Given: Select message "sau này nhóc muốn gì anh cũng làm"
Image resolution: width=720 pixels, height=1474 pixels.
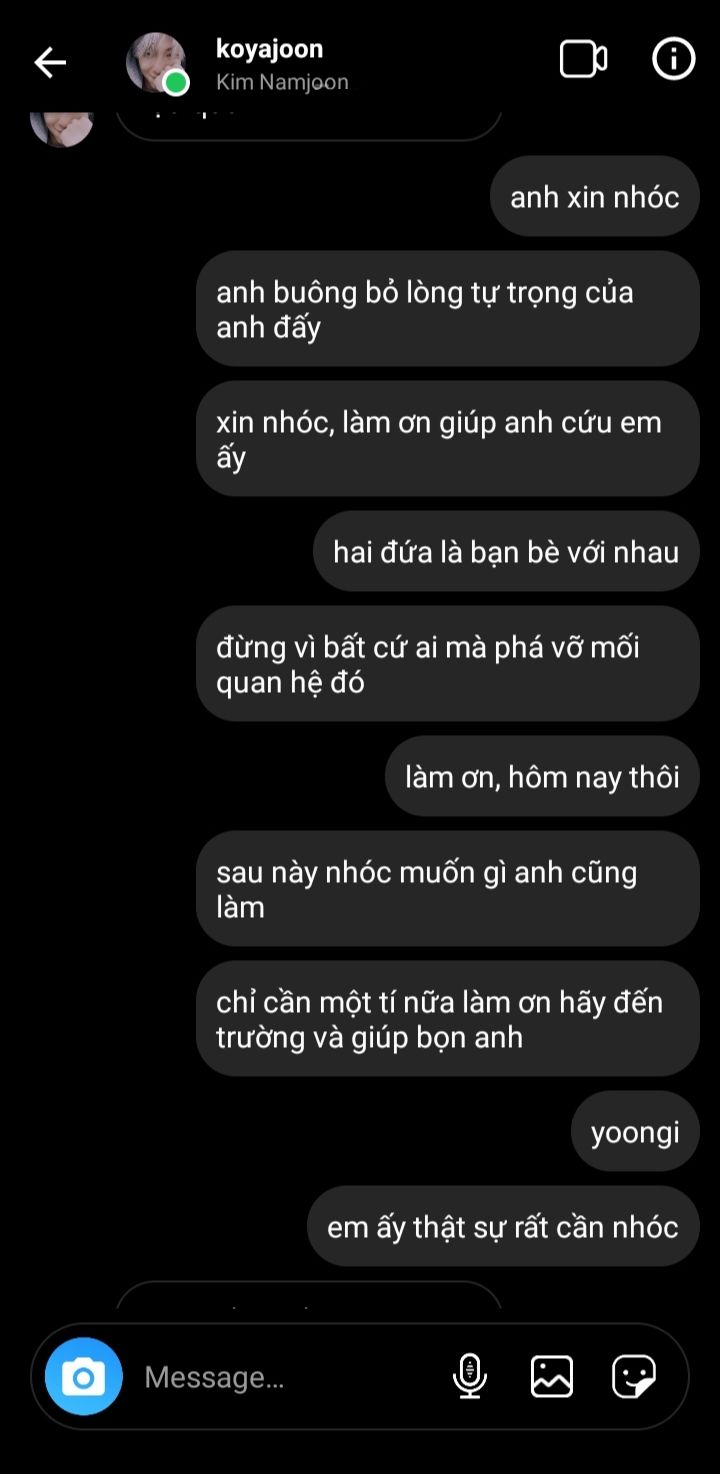Looking at the screenshot, I should [x=448, y=889].
